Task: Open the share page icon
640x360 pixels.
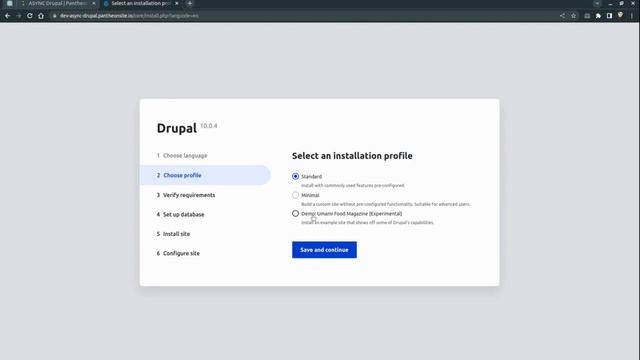Action: [562, 16]
